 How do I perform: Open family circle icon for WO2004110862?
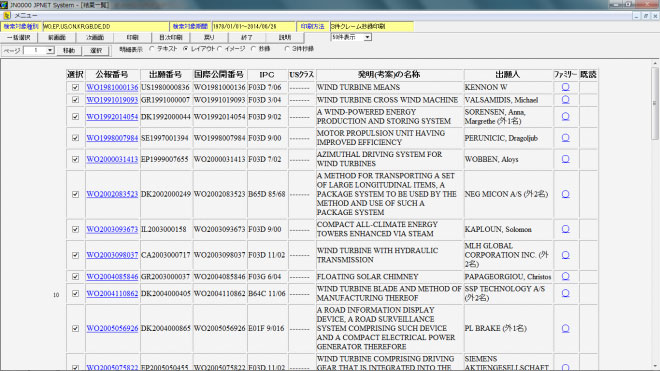tap(565, 293)
